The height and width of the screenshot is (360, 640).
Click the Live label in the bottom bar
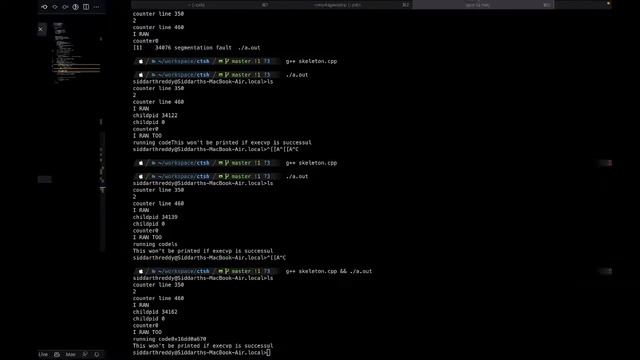pos(43,354)
